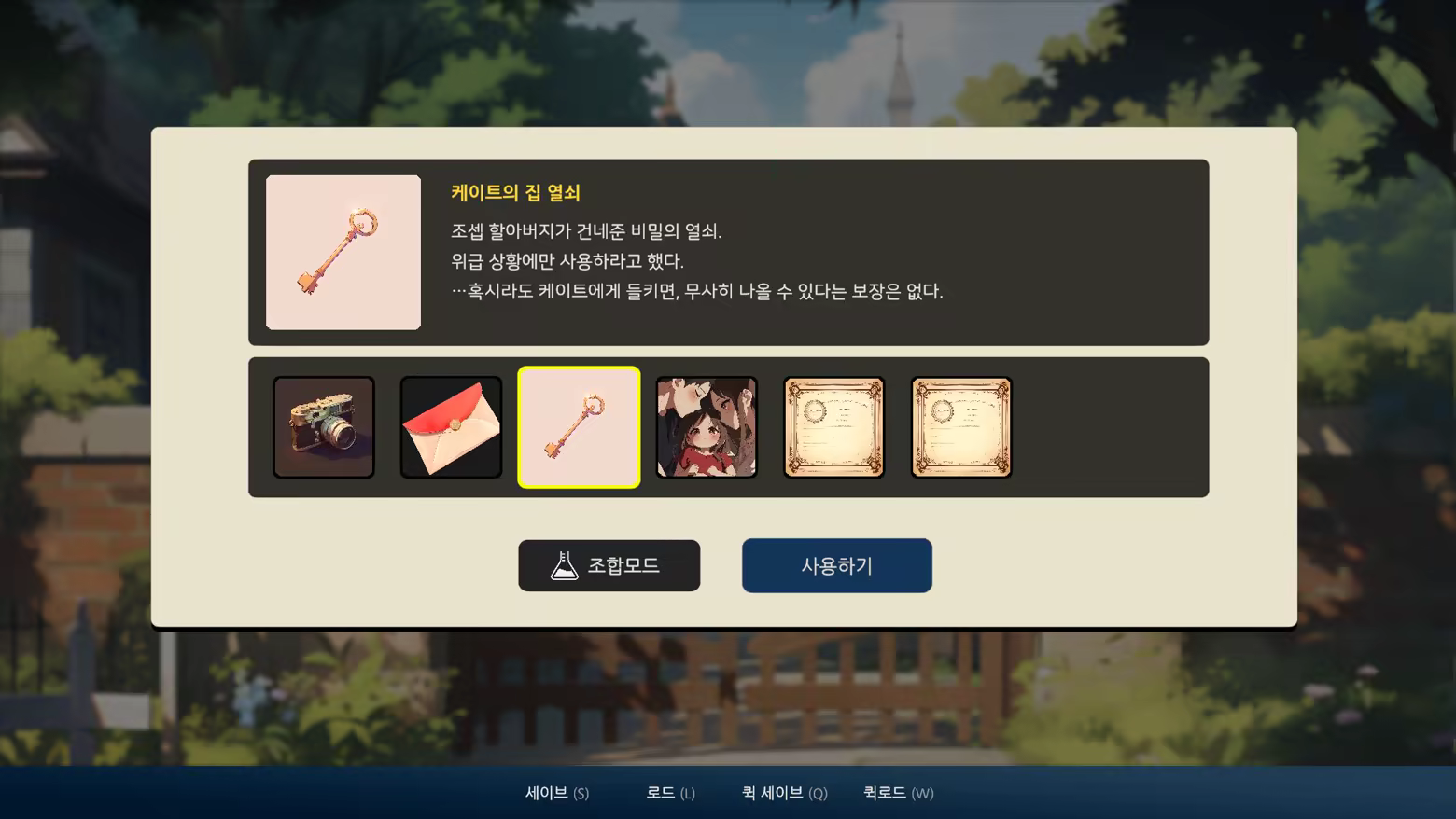Select the second ornate certificate document
This screenshot has height=819, width=1456.
(x=961, y=427)
